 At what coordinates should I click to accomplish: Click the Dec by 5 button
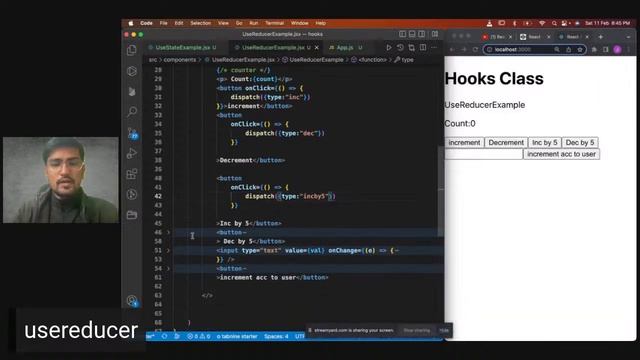[x=580, y=142]
